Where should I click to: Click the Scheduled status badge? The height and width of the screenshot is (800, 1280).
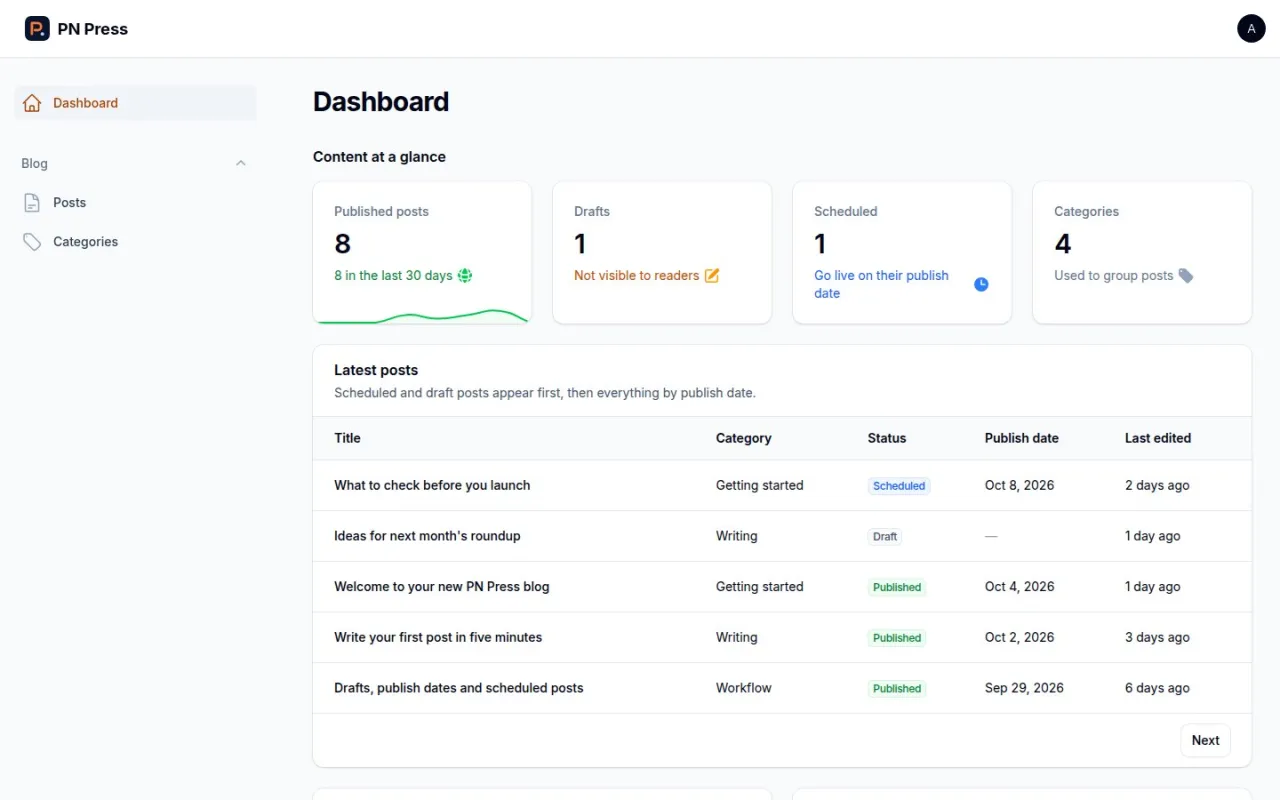coord(899,486)
